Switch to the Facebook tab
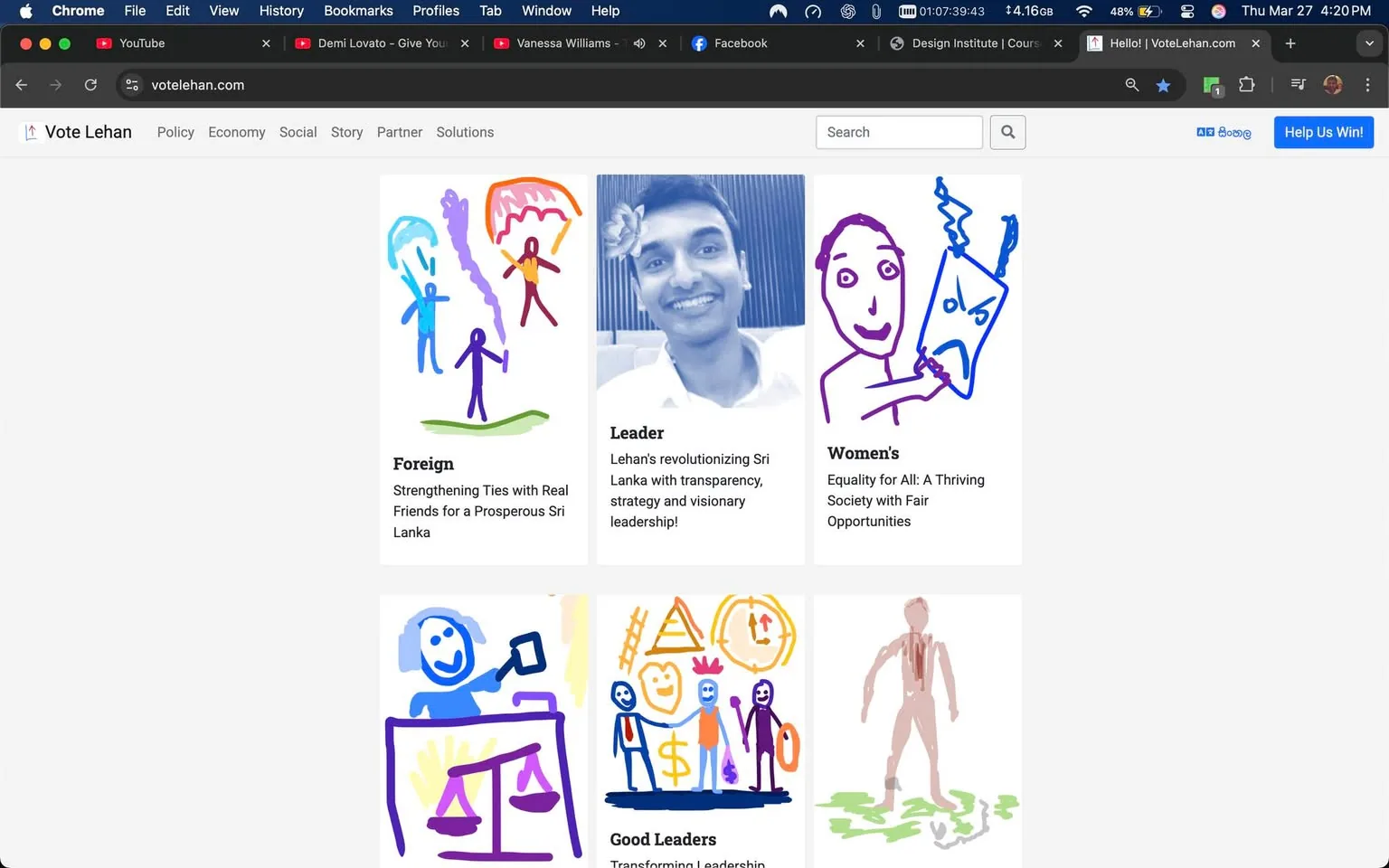 coord(741,42)
